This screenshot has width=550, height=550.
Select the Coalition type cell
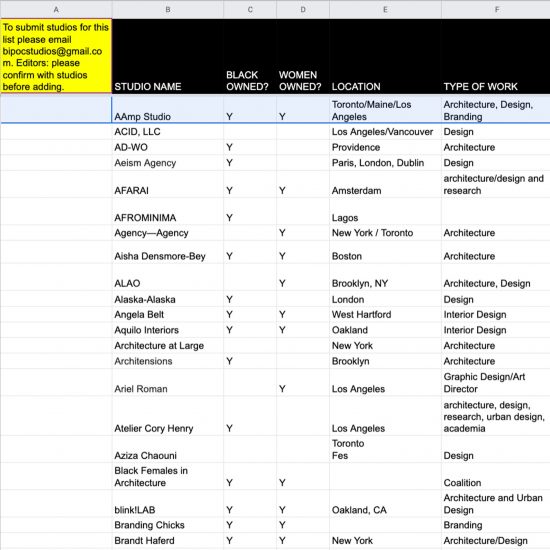tap(496, 476)
